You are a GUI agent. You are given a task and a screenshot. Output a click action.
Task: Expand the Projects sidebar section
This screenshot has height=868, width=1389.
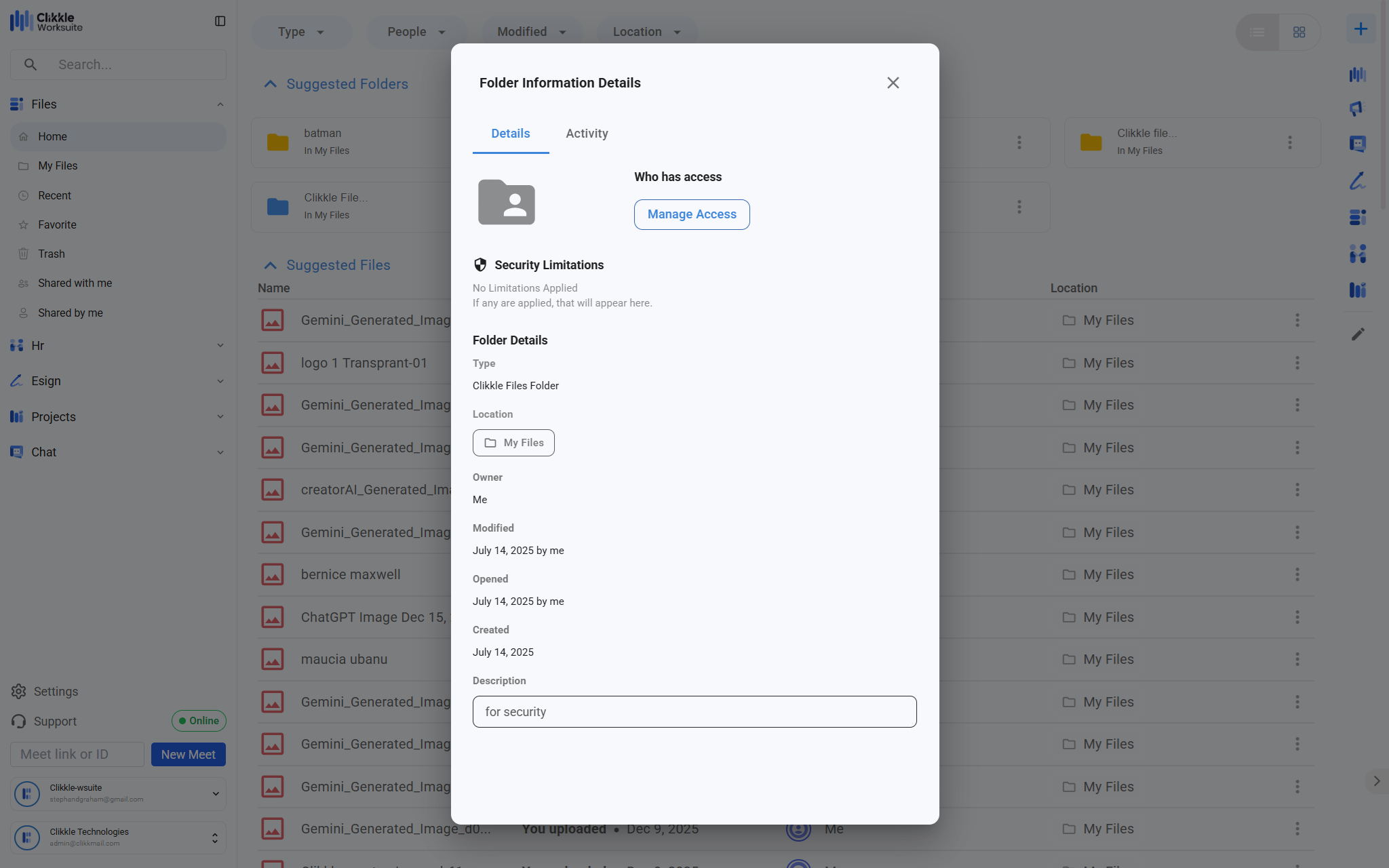(118, 416)
